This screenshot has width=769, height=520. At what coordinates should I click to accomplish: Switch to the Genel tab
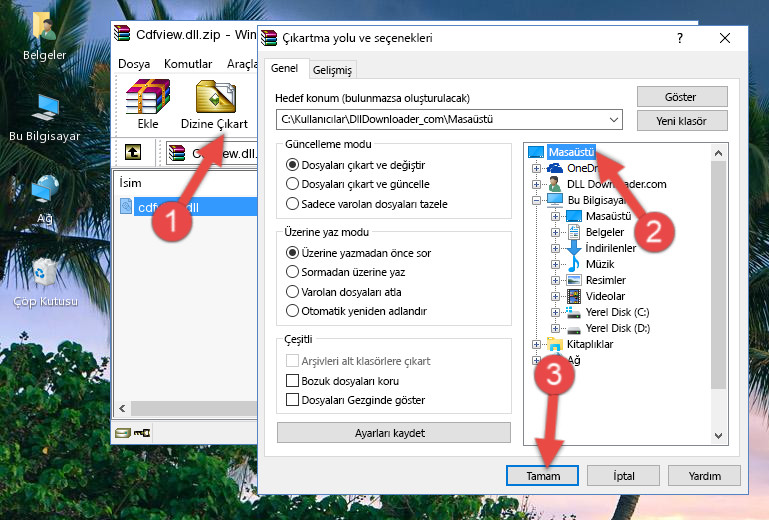284,68
